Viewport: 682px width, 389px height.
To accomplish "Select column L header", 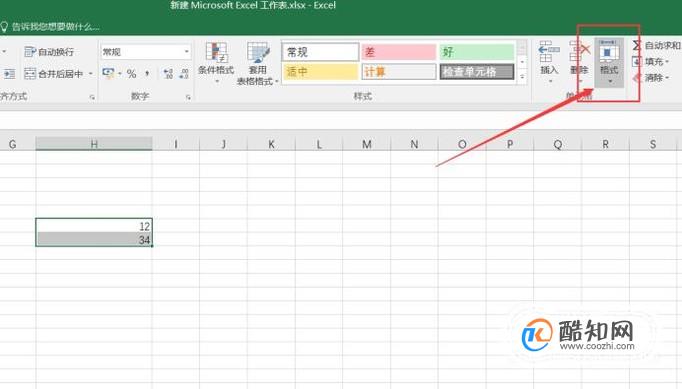I will point(319,144).
